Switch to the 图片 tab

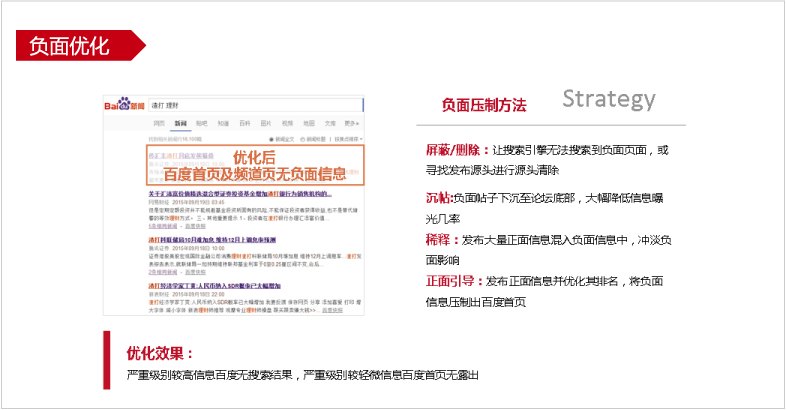click(266, 122)
